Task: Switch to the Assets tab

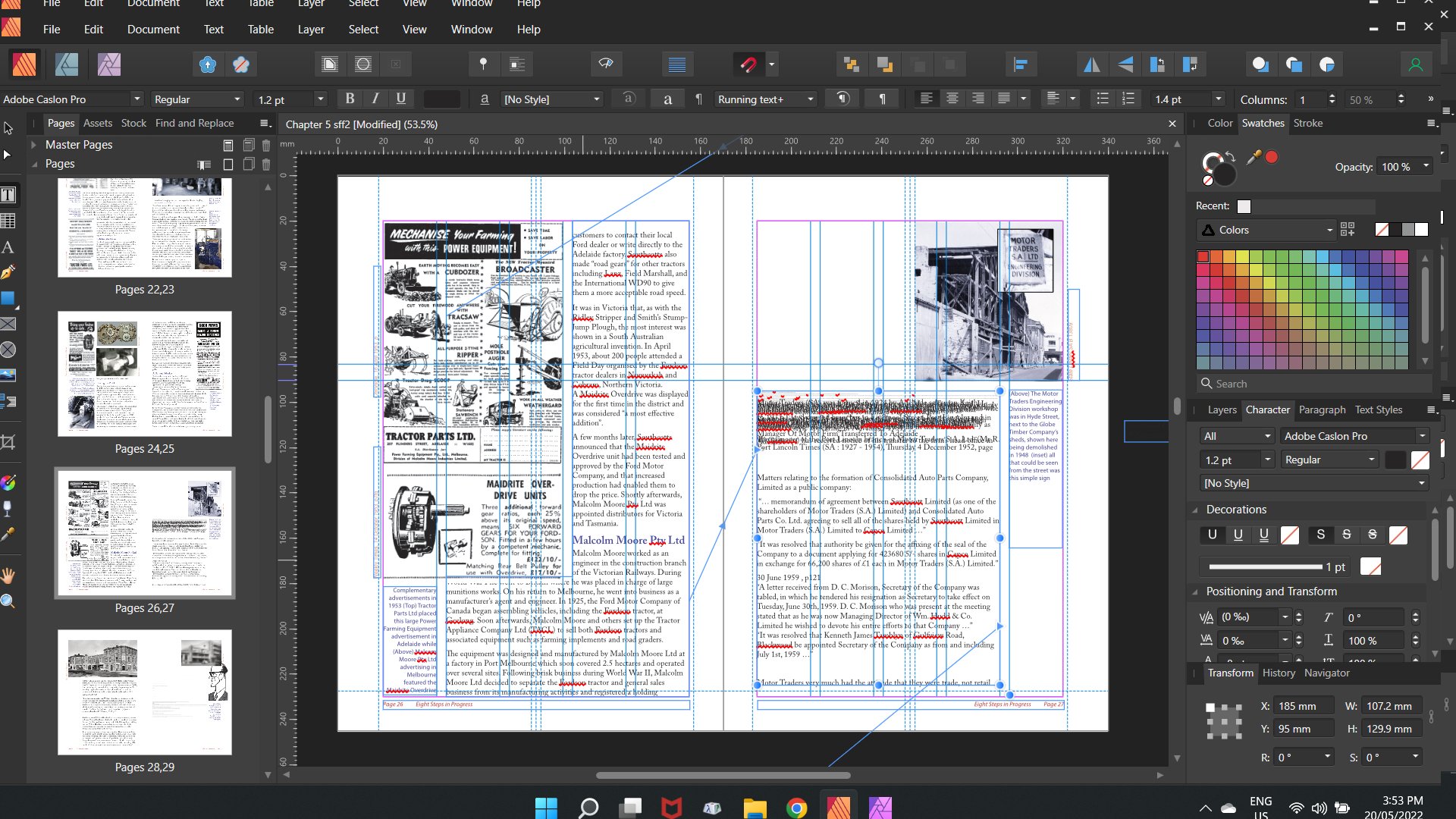Action: (x=97, y=123)
